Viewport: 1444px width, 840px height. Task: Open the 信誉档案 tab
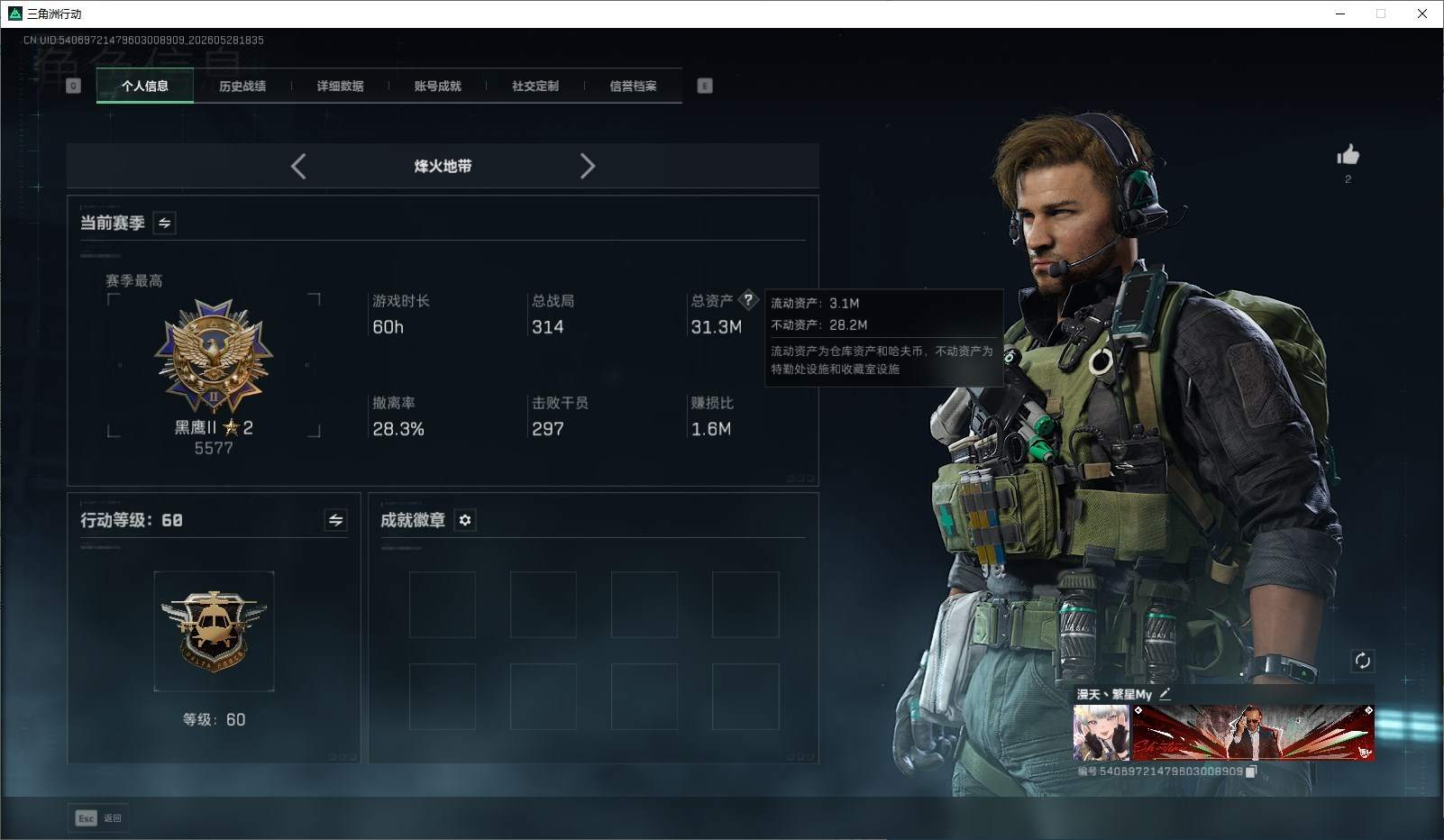633,86
